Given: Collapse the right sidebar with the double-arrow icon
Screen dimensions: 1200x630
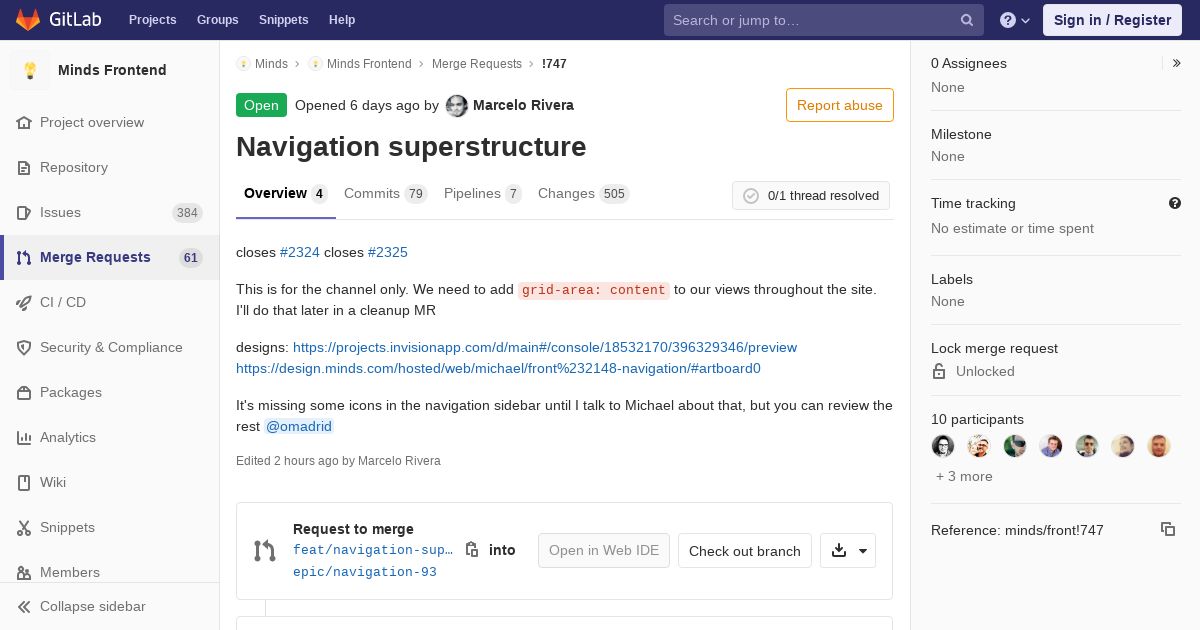Looking at the screenshot, I should 1177,63.
